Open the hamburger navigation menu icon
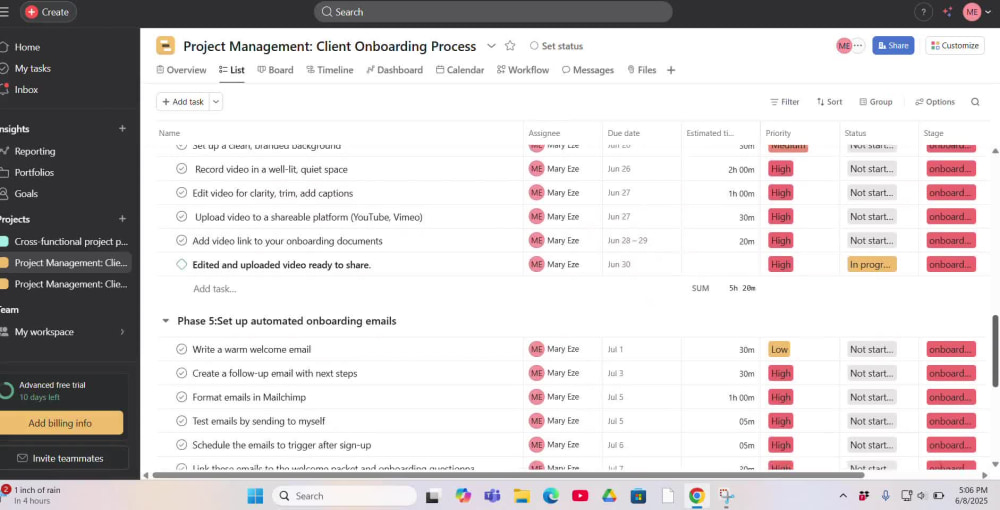The image size is (1000, 510). click(4, 11)
